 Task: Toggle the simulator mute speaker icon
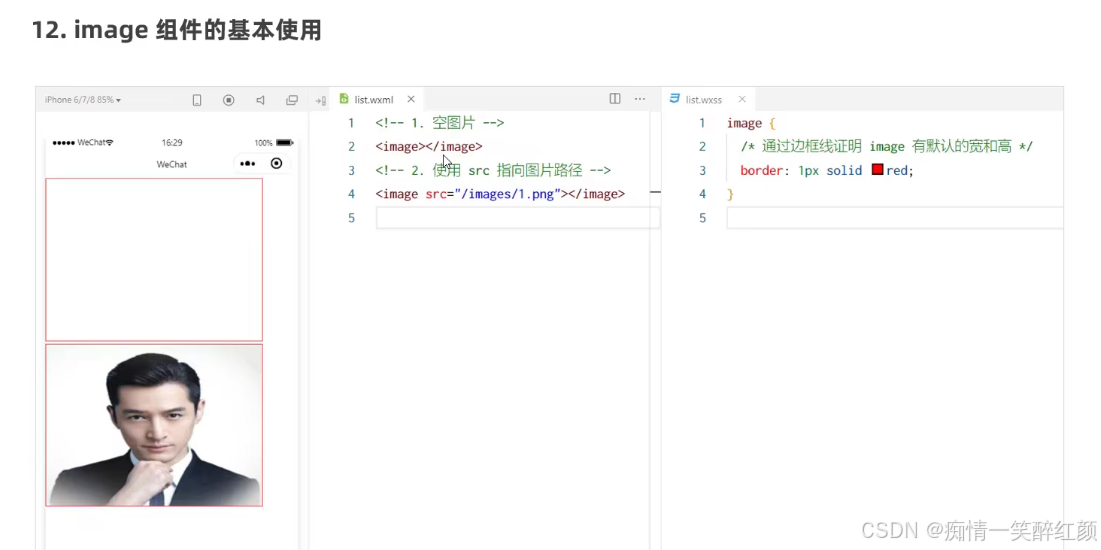(x=261, y=100)
